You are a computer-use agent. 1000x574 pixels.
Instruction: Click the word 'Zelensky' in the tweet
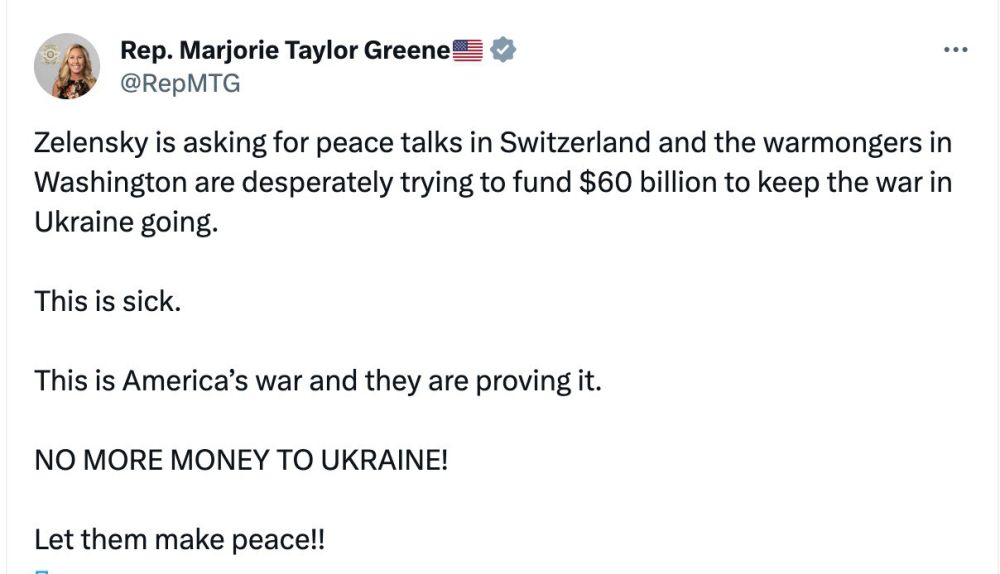[91, 143]
